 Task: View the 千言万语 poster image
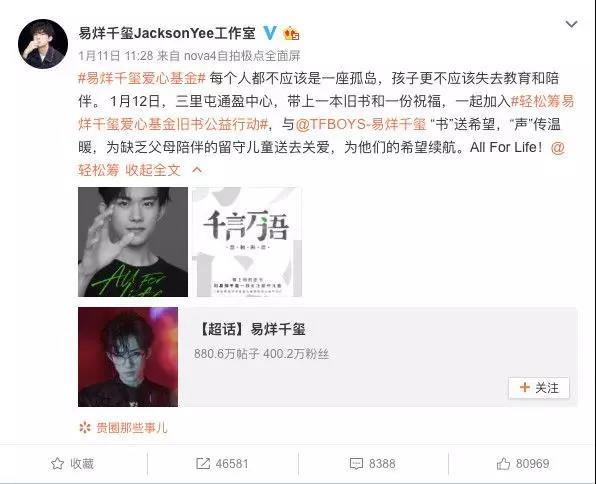[x=247, y=242]
